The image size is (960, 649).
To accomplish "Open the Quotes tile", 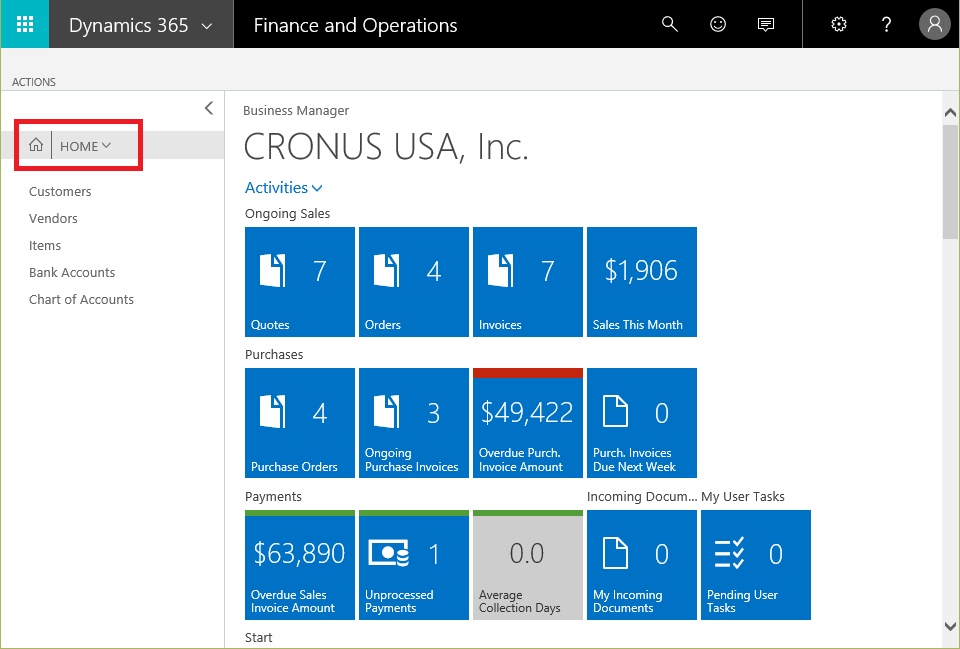I will [300, 282].
